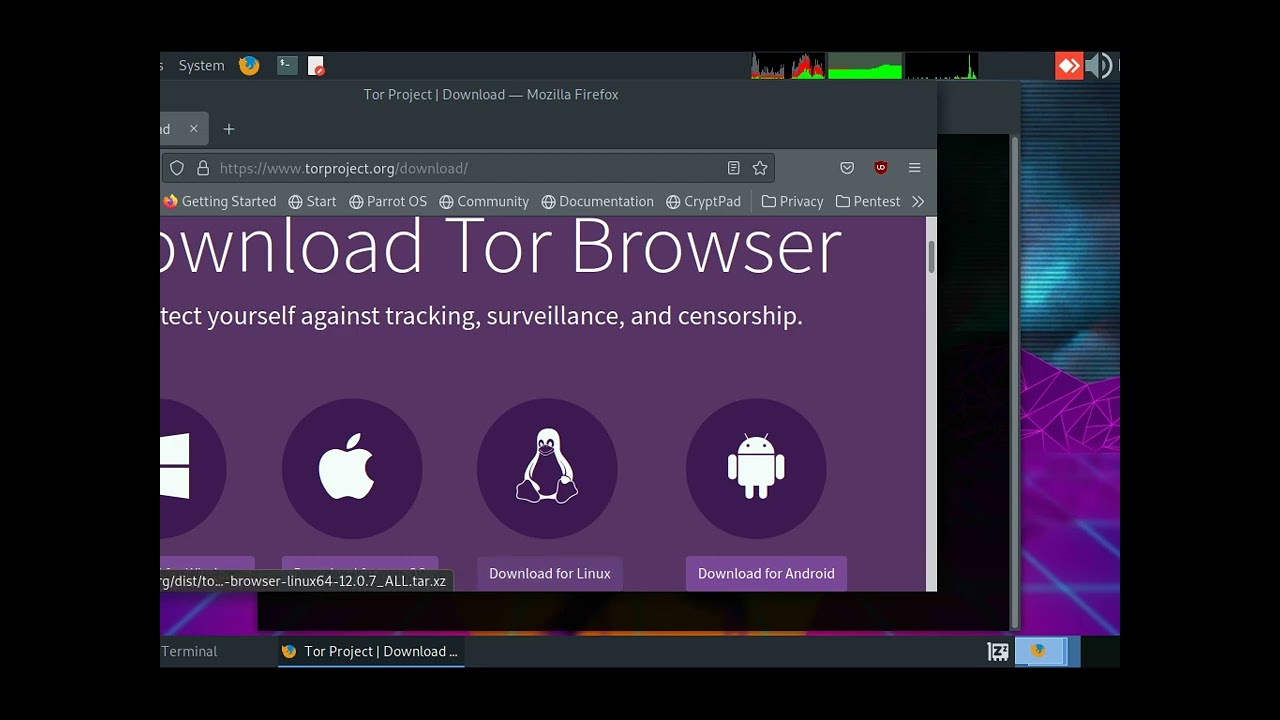Toggle Reader View icon in address bar
Image resolution: width=1280 pixels, height=720 pixels.
pos(734,168)
